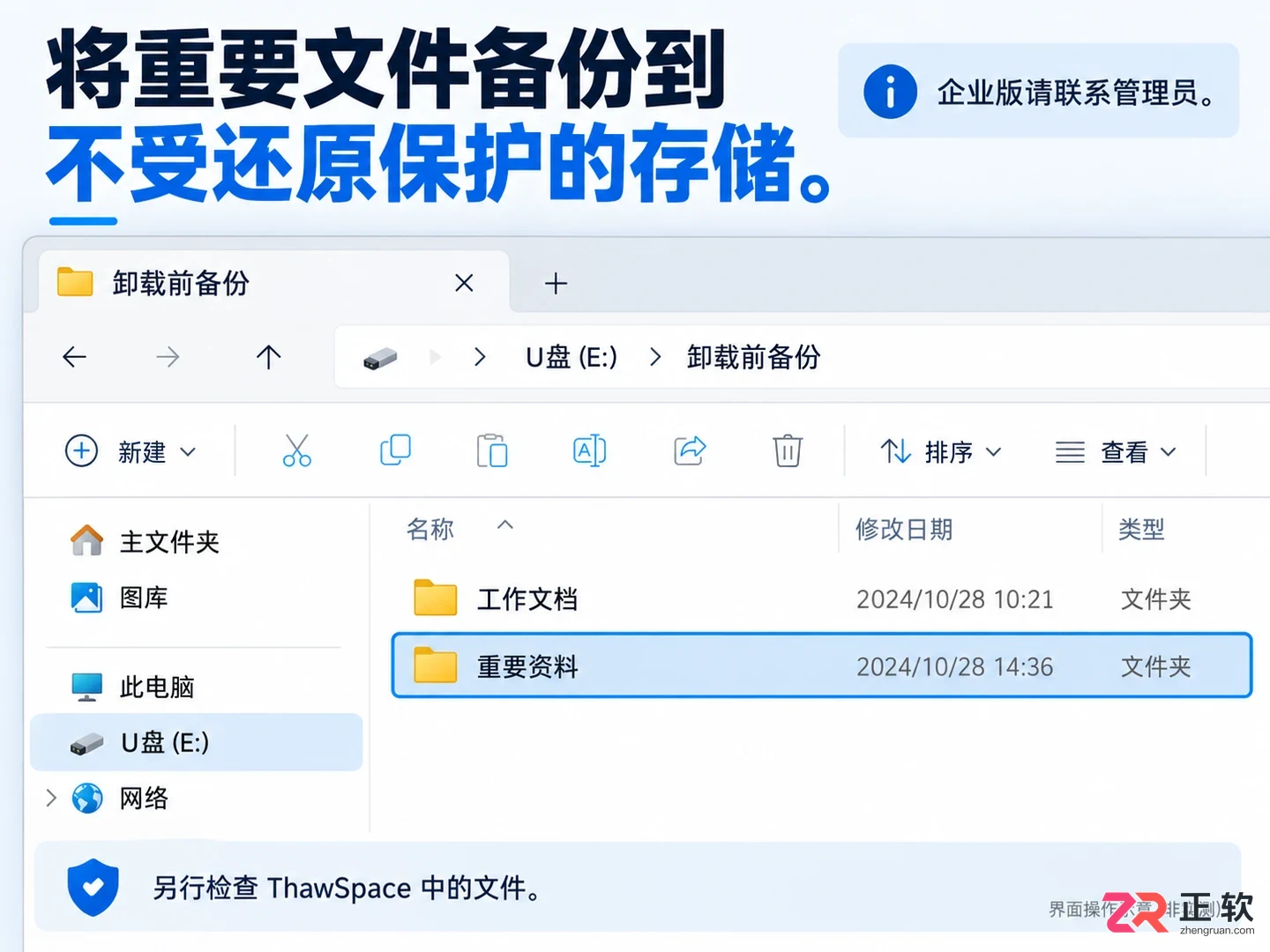Image resolution: width=1270 pixels, height=952 pixels.
Task: Open the 新建 dropdown menu
Action: 131,451
